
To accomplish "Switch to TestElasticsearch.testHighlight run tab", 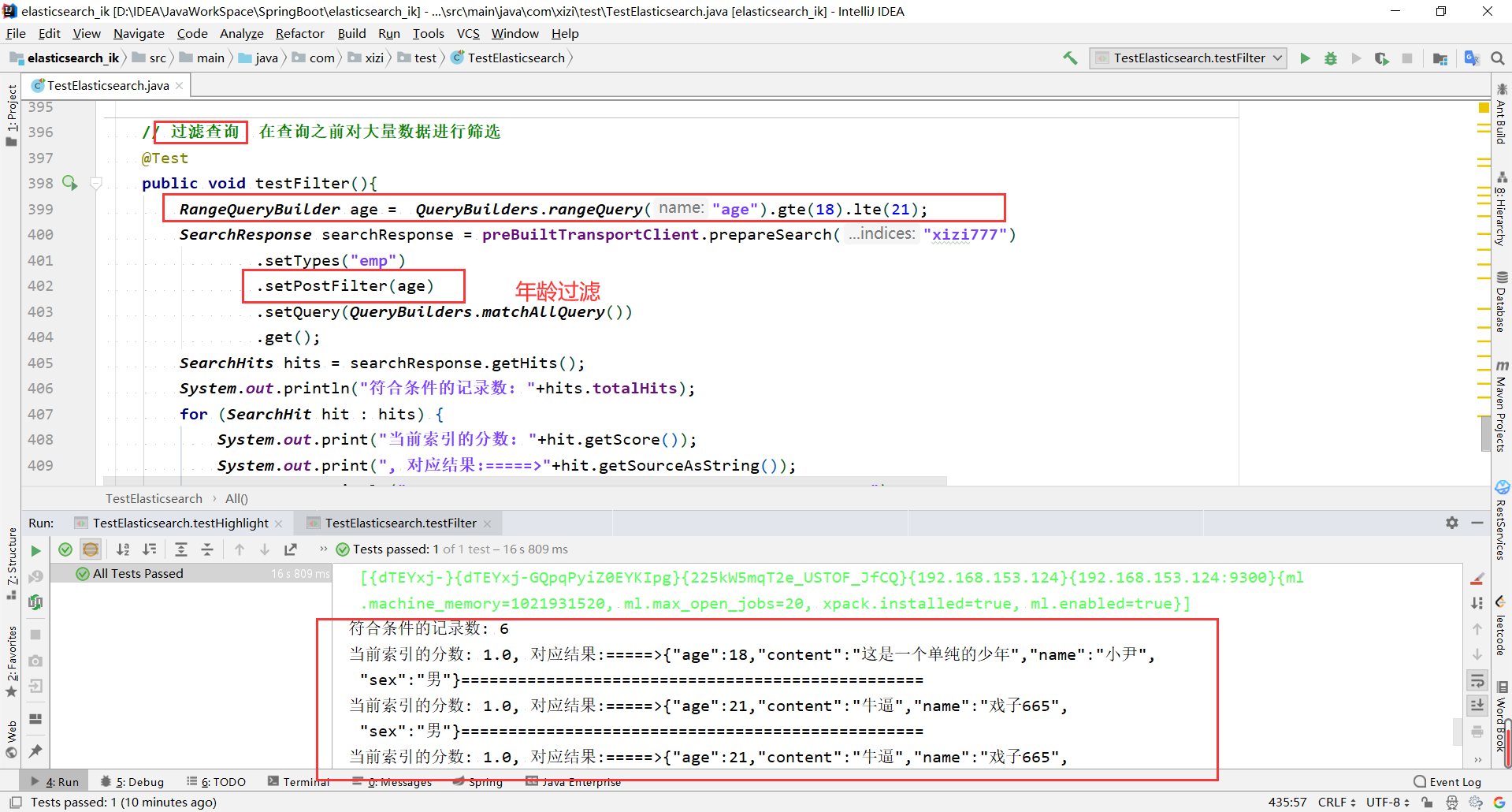I will [180, 523].
